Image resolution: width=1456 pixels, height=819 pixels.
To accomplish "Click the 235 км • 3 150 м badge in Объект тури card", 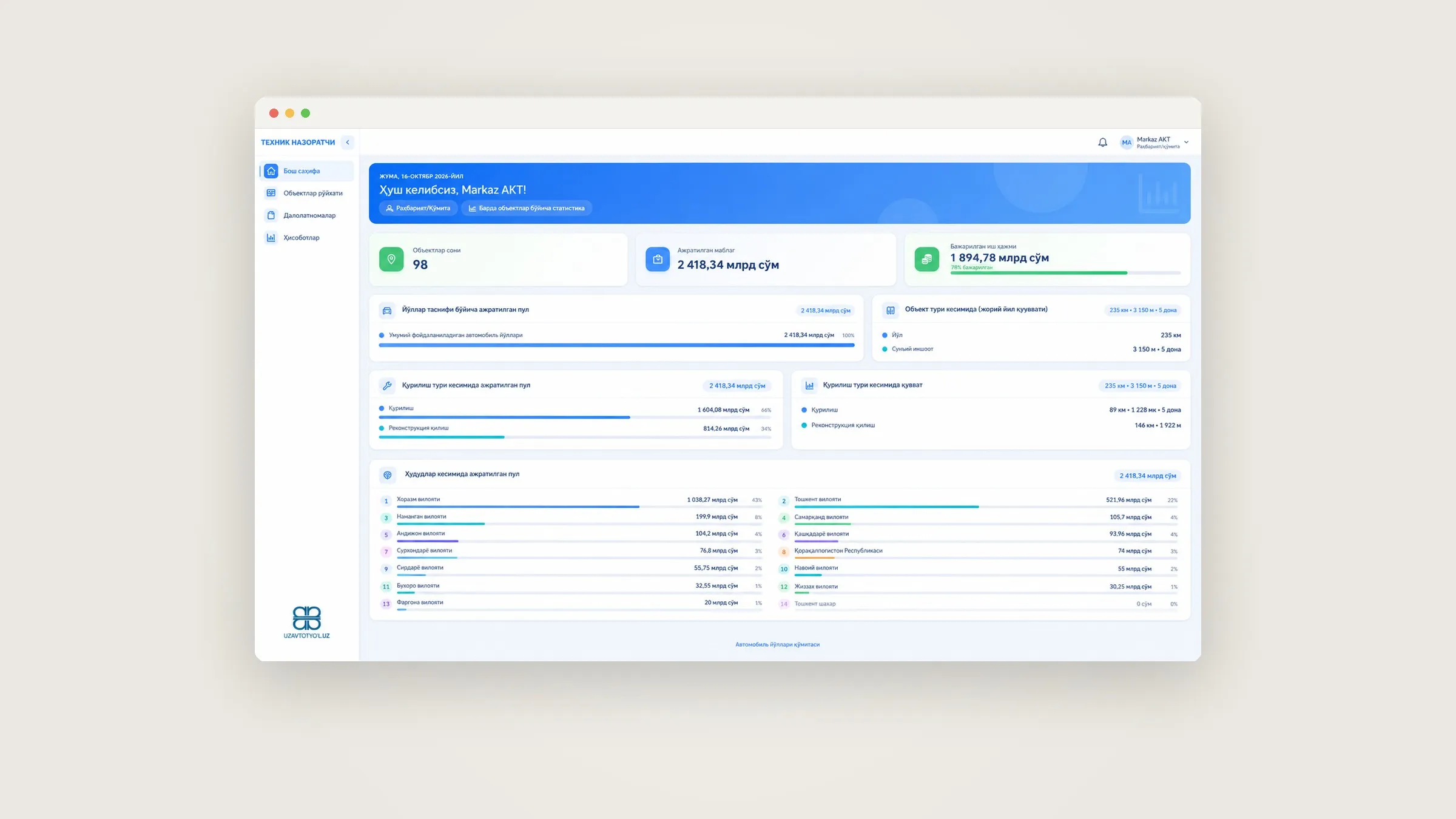I will (x=1142, y=310).
